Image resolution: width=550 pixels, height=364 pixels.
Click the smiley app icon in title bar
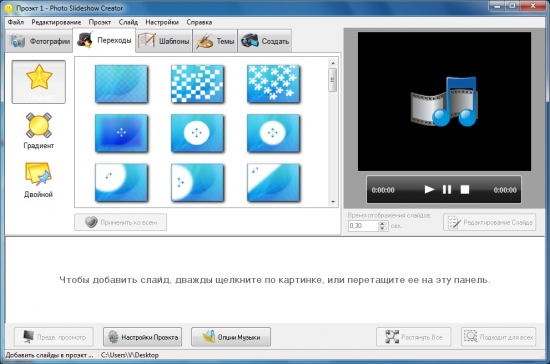pyautogui.click(x=9, y=8)
